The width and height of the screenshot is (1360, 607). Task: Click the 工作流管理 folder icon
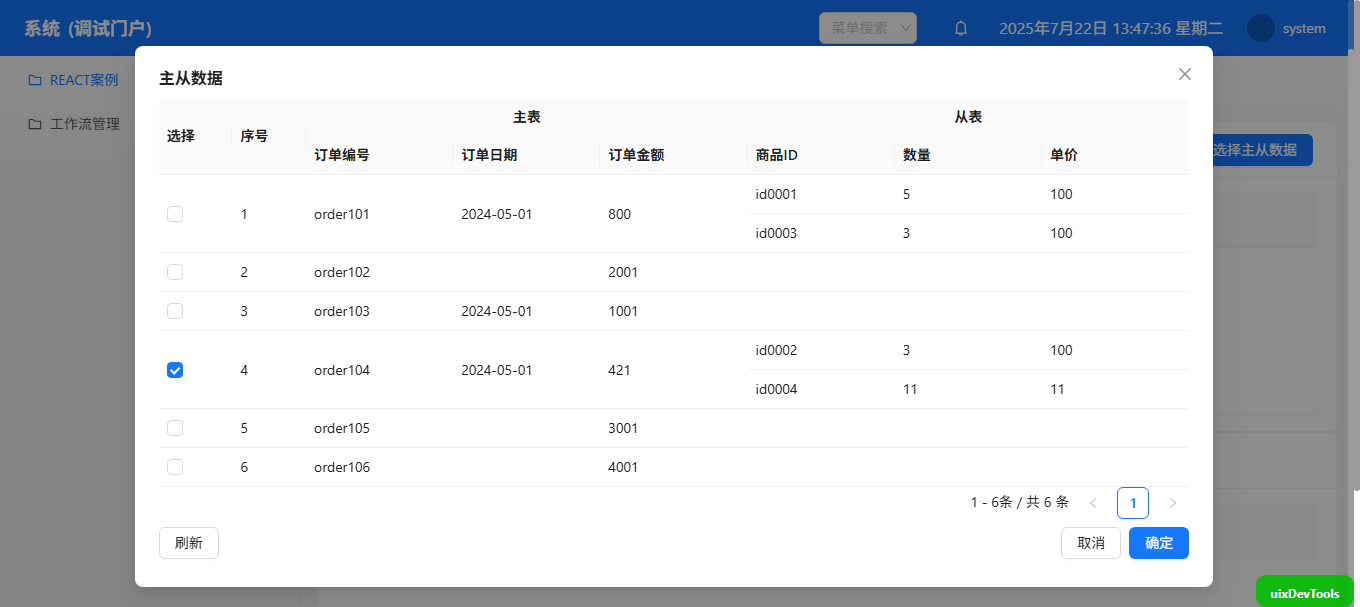tap(35, 124)
